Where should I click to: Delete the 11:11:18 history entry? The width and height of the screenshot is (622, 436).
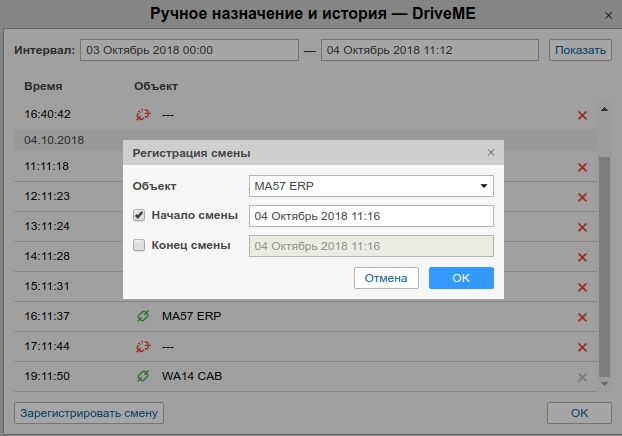pyautogui.click(x=582, y=166)
